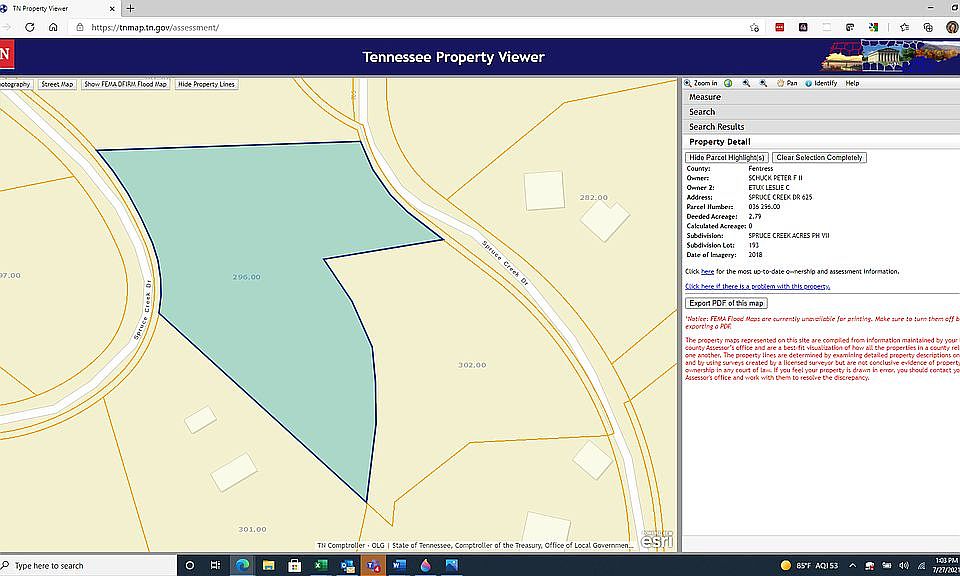Hide Property Lines on the map
The image size is (960, 576).
(206, 84)
